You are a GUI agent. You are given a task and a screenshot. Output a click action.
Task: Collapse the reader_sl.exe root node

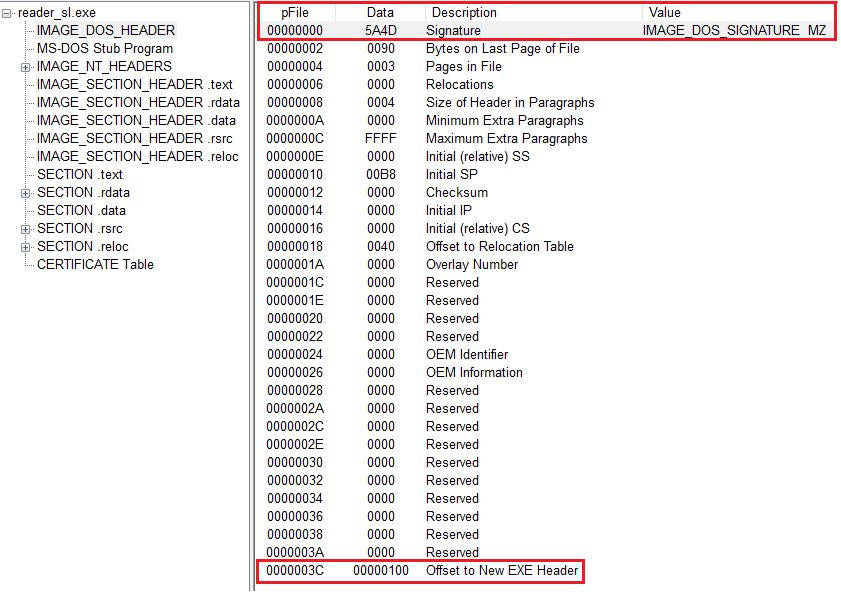click(6, 13)
